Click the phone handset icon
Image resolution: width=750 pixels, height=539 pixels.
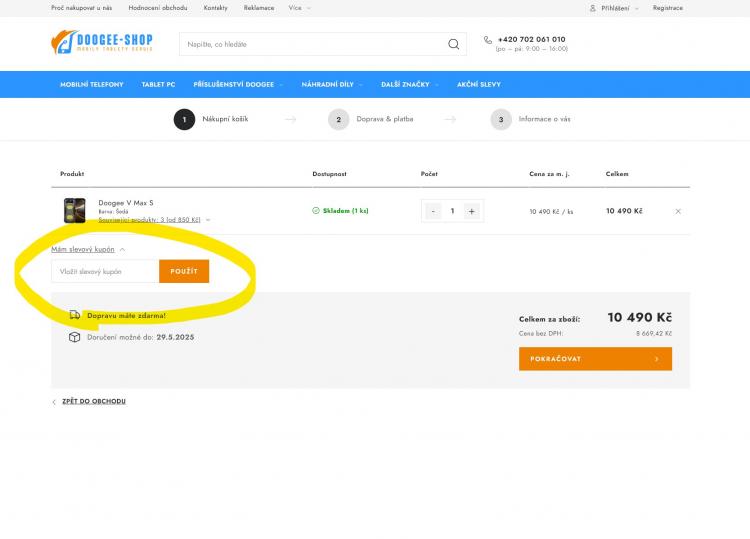pos(487,40)
